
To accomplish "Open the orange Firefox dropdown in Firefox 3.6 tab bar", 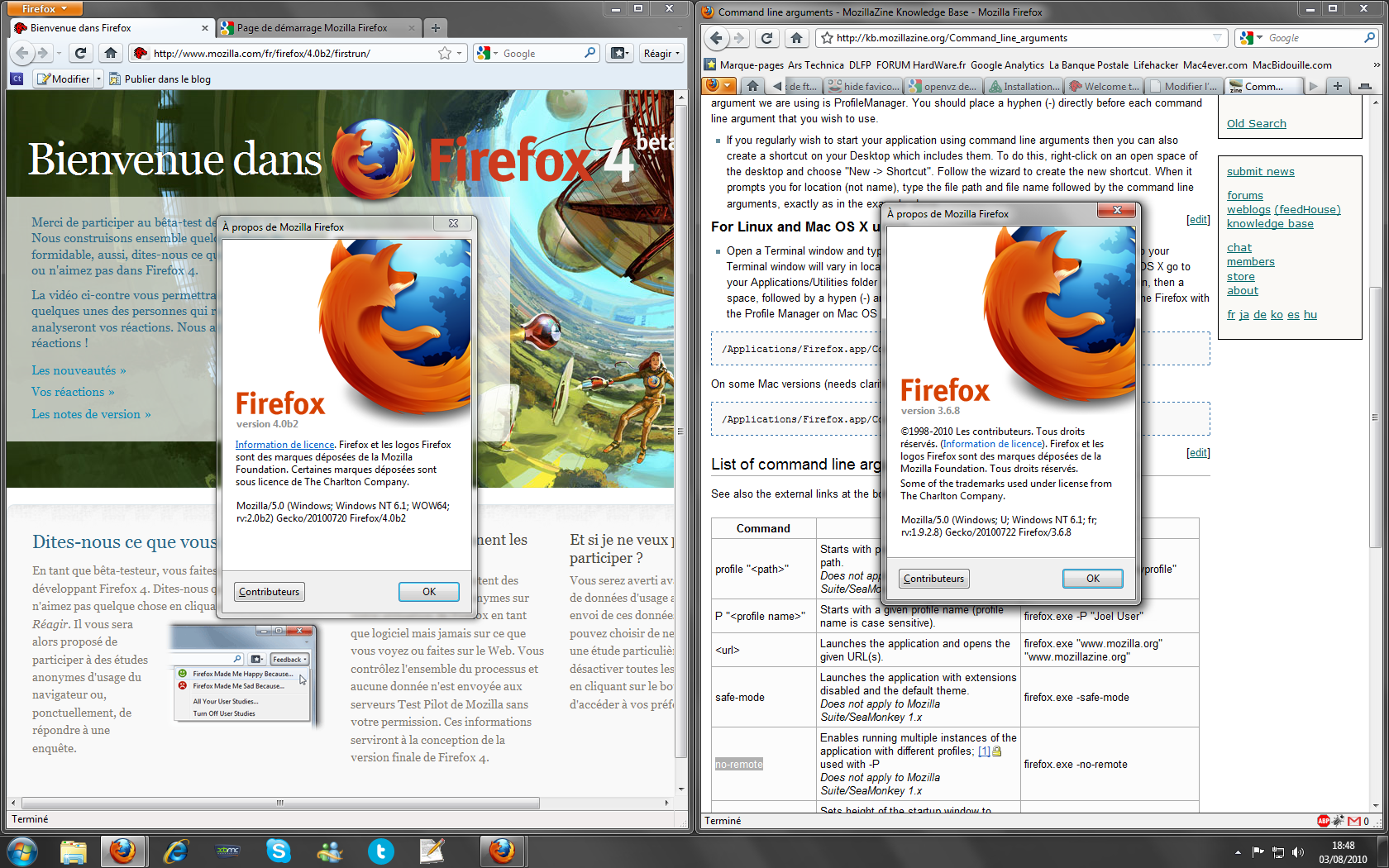I will tap(718, 86).
